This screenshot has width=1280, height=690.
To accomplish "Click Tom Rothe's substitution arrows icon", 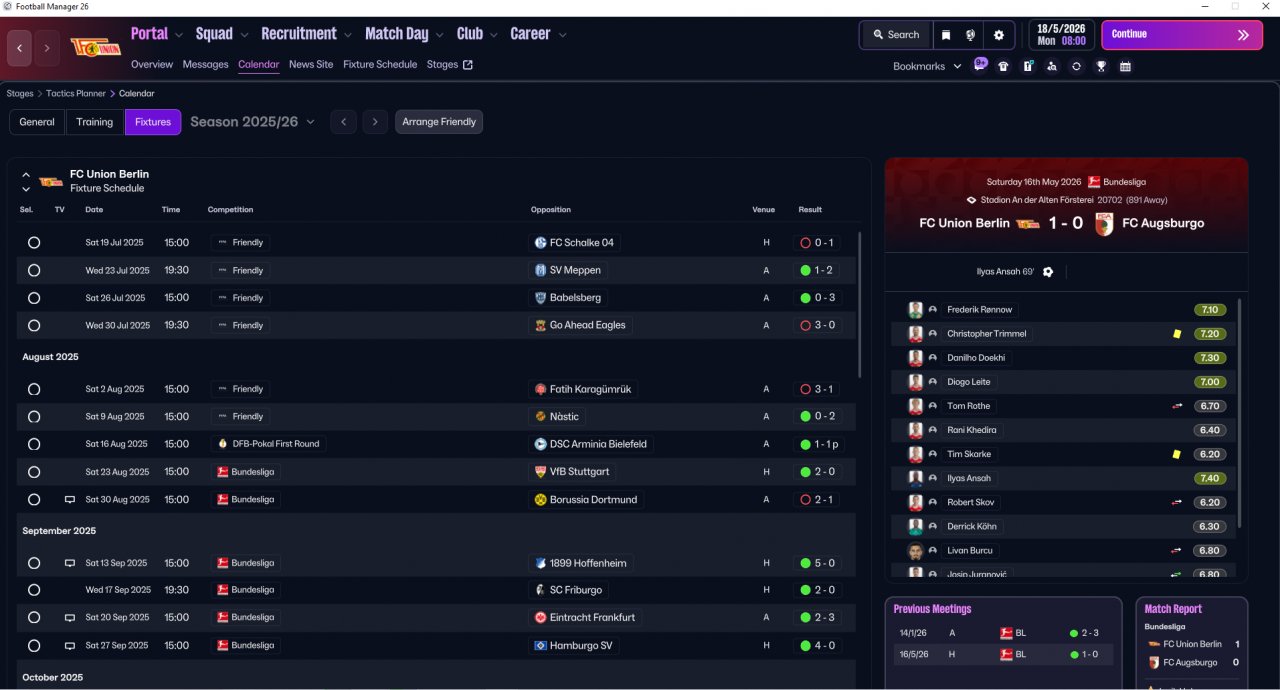I will tap(1177, 406).
